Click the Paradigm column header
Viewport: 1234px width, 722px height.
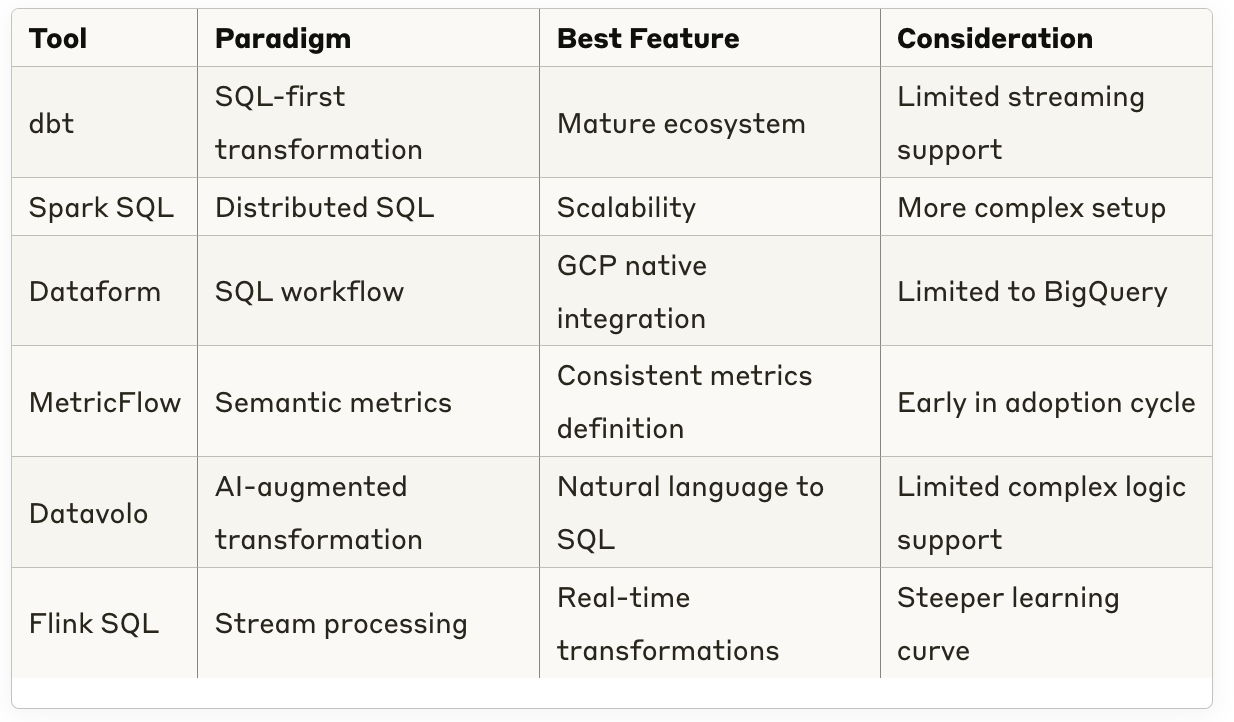click(283, 39)
